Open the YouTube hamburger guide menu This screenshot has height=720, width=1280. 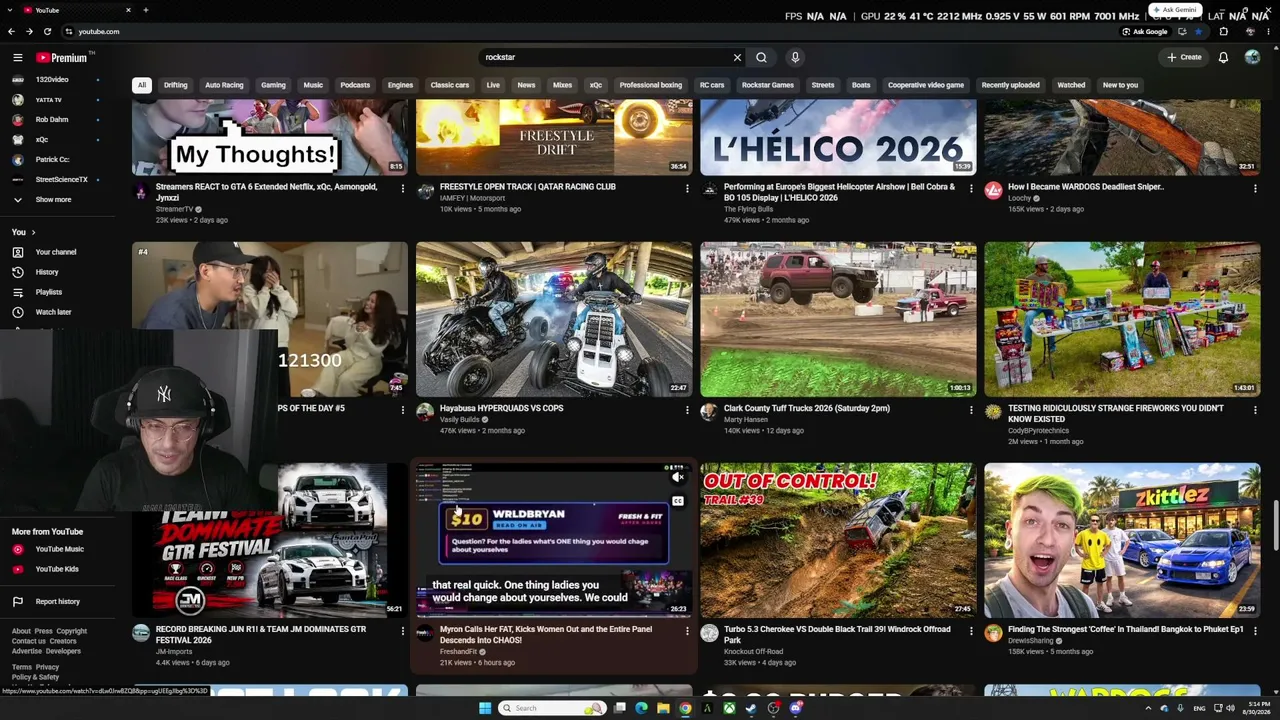[x=17, y=58]
